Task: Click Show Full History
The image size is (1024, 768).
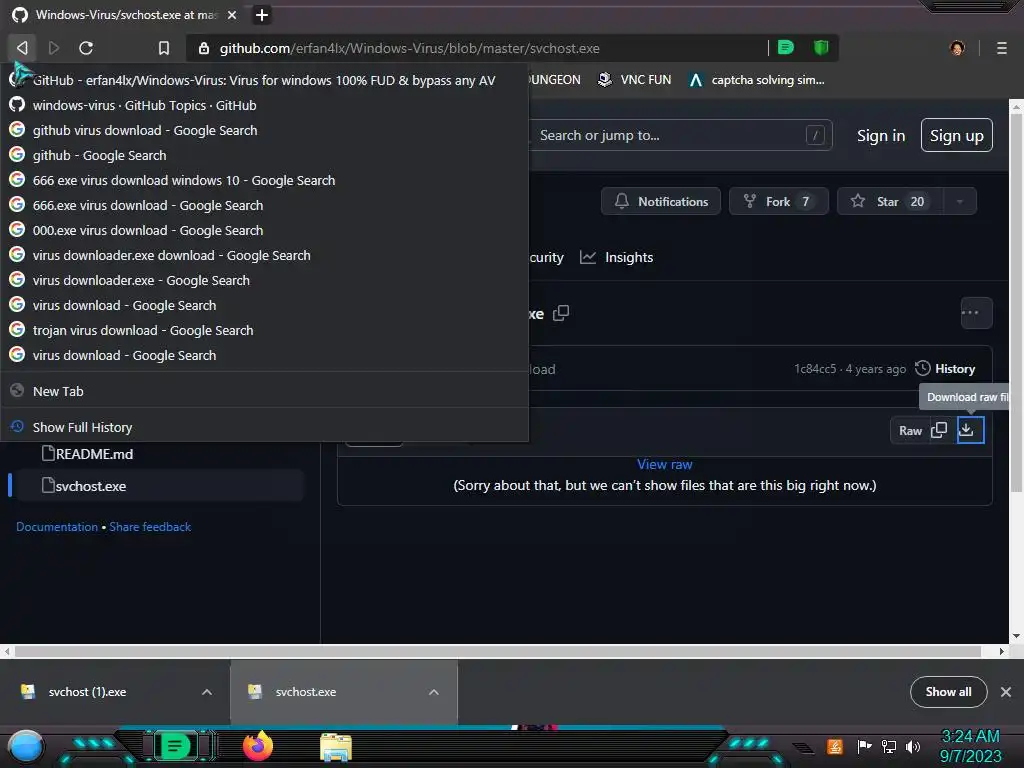Action: (264, 427)
